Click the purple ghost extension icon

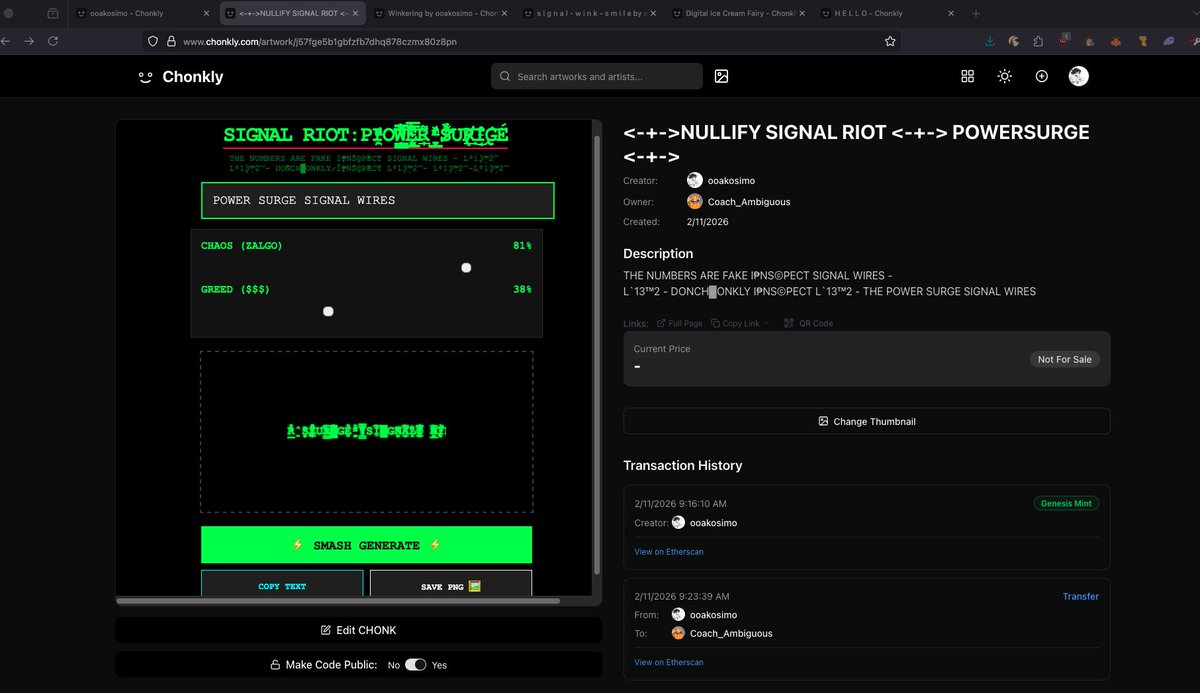[x=1169, y=41]
